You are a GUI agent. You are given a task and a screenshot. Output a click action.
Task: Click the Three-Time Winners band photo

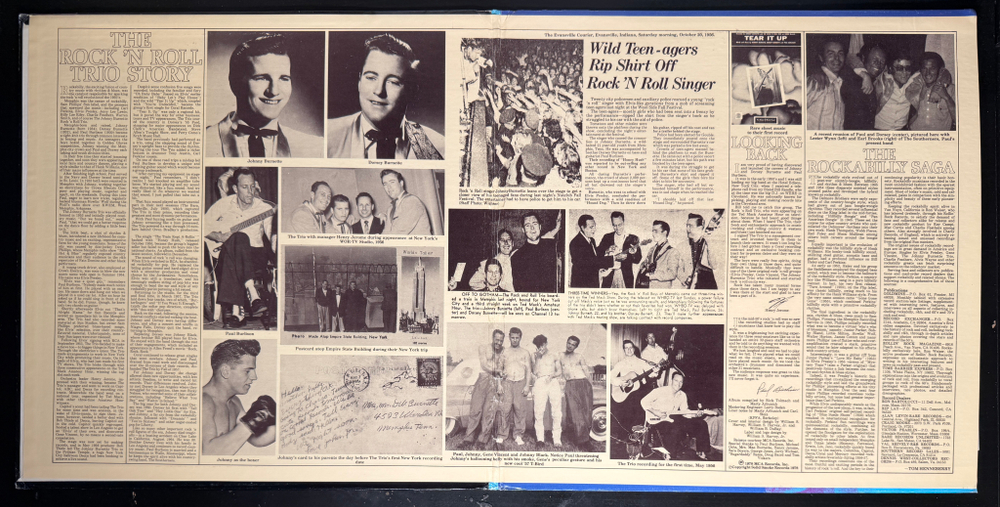646,250
